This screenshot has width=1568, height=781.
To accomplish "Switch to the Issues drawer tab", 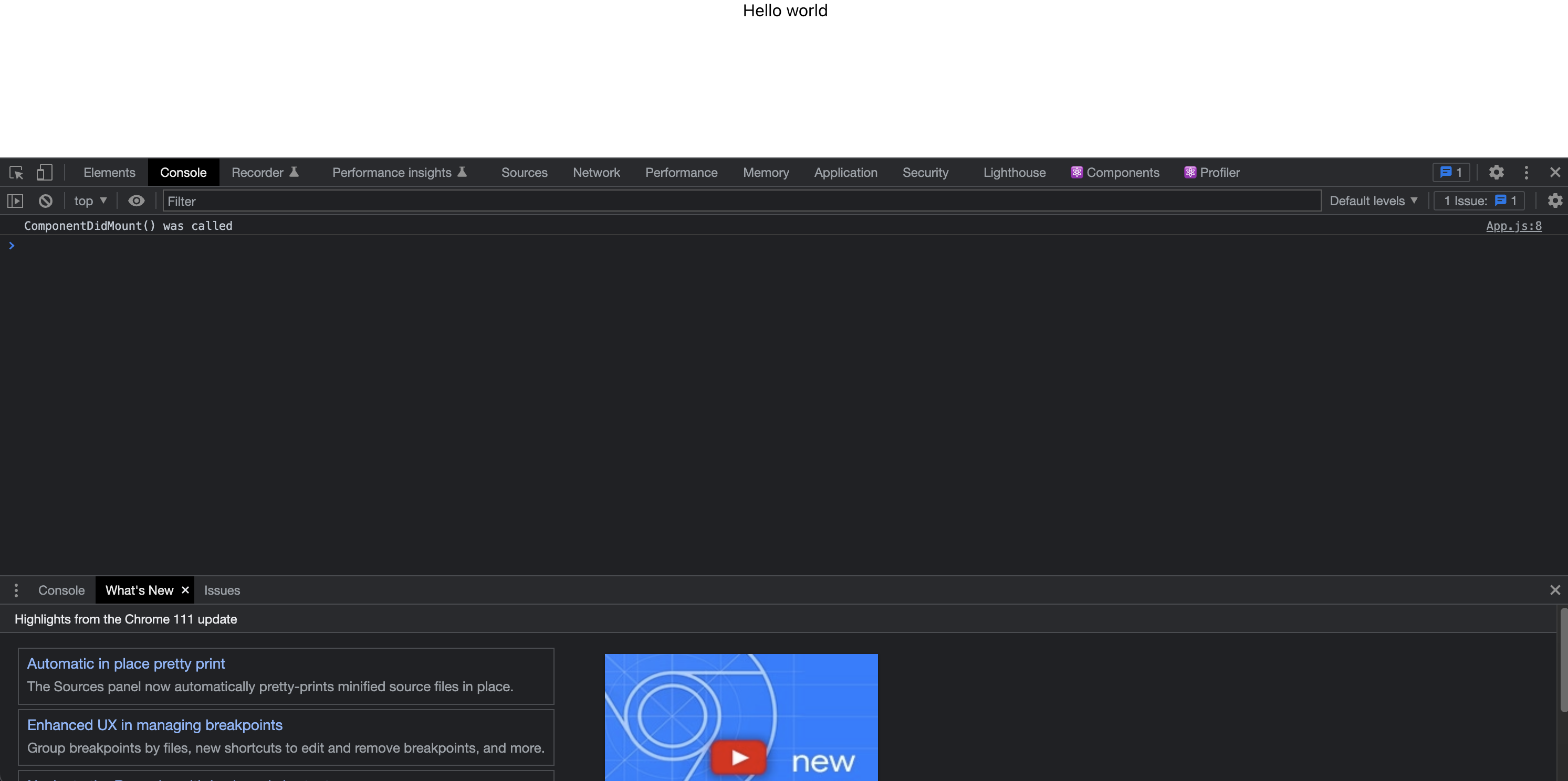I will click(x=222, y=590).
